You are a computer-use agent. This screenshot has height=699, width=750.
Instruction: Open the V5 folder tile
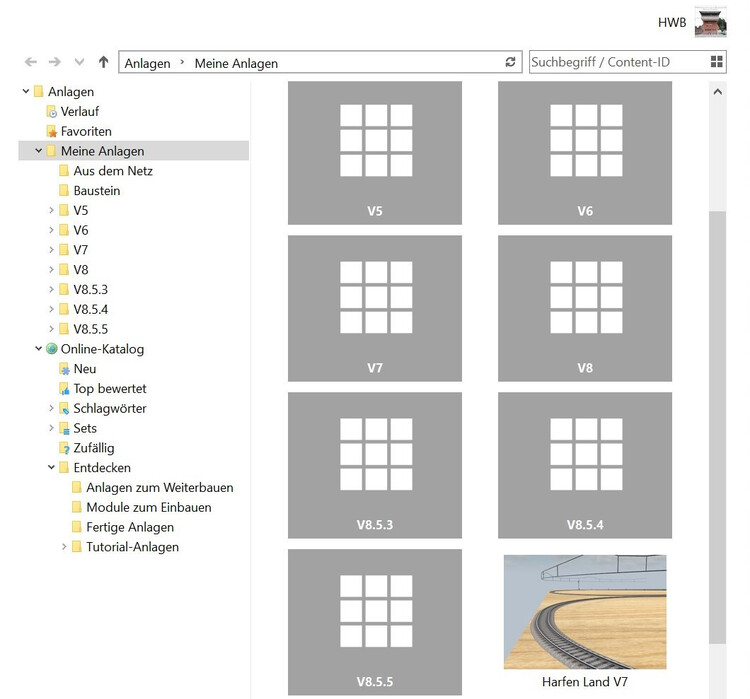pos(375,153)
